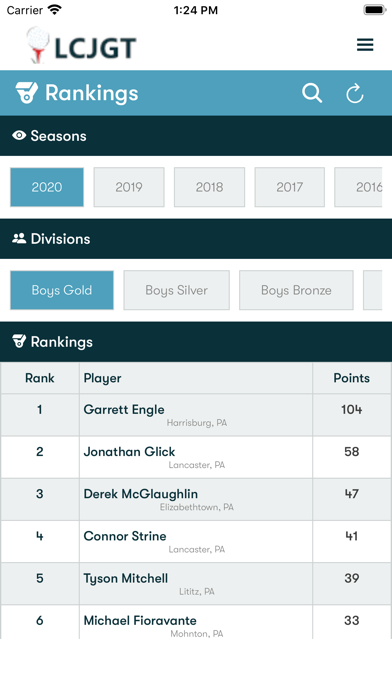Click the medal icon beside Rankings title

coord(27,93)
